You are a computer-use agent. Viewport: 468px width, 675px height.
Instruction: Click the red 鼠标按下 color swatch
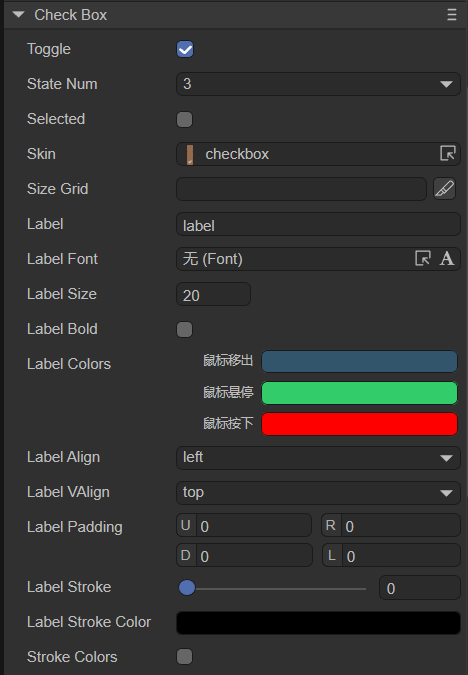point(360,424)
